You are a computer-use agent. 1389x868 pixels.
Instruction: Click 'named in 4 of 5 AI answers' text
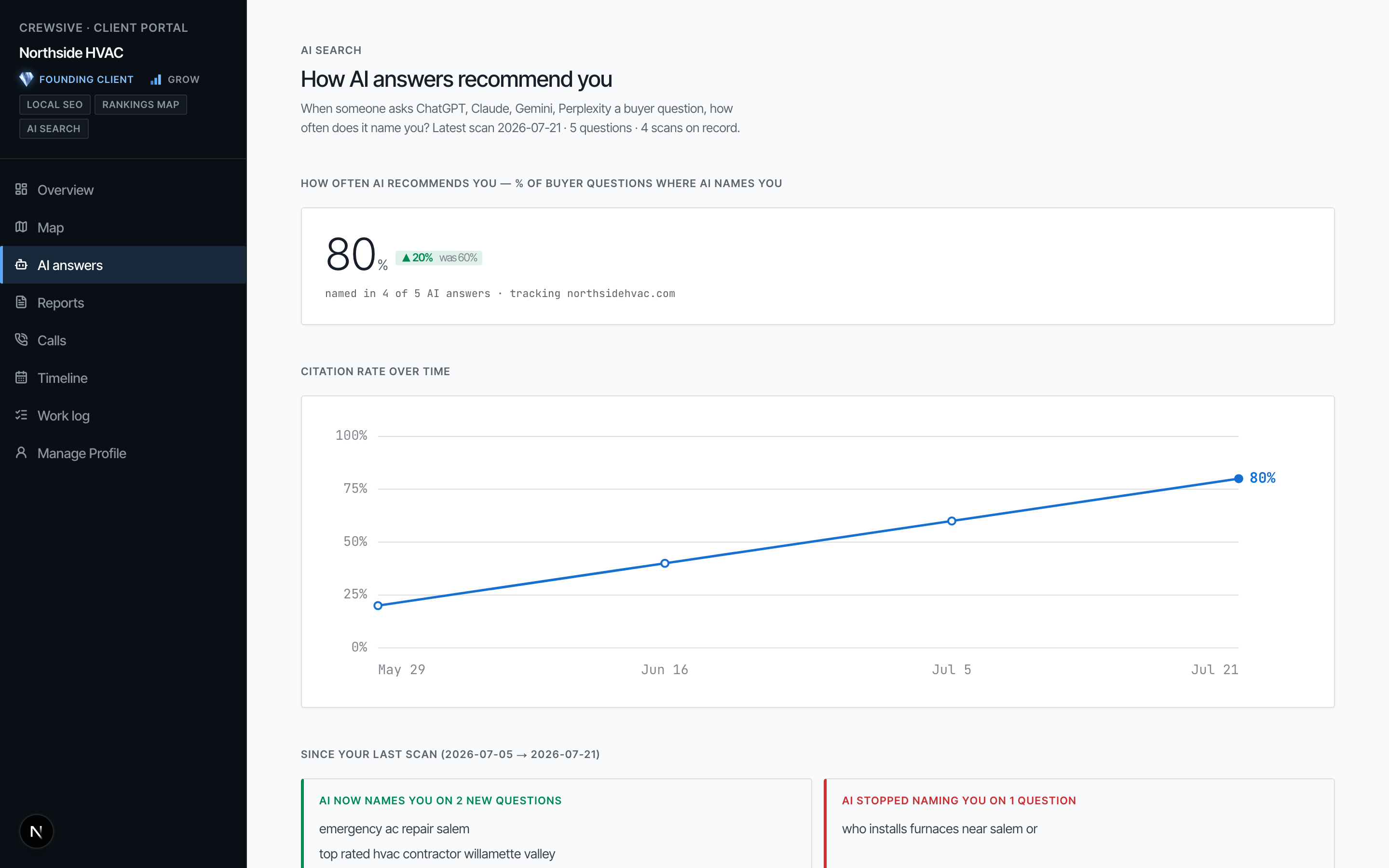pos(408,293)
